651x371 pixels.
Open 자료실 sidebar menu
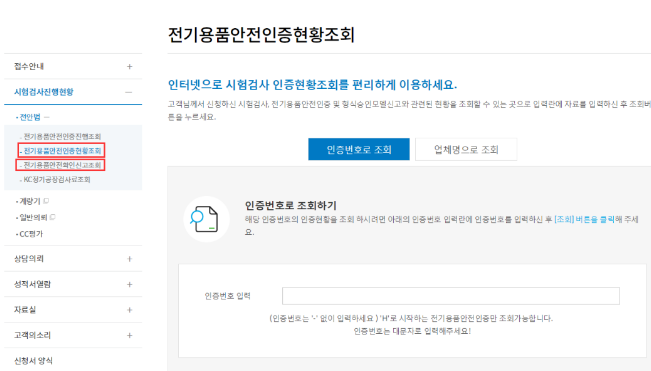[x=25, y=310]
